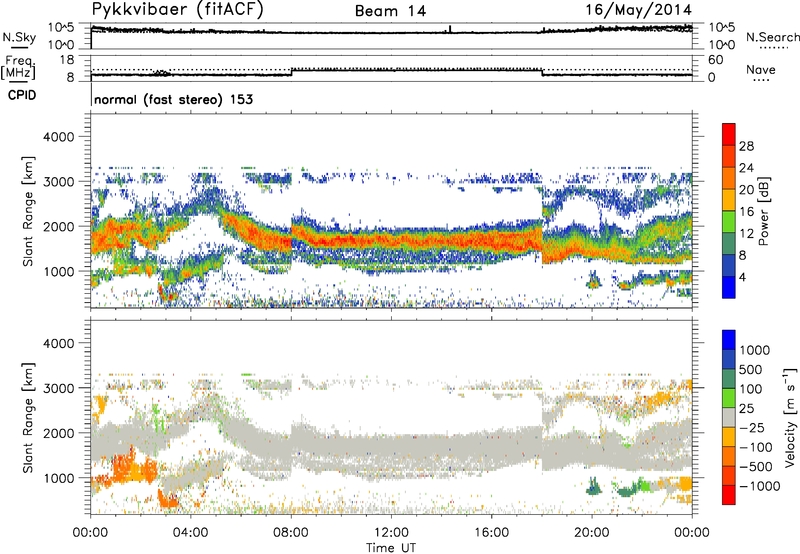
Task: Click the 24 tick on Power colorbar
Action: (746, 168)
